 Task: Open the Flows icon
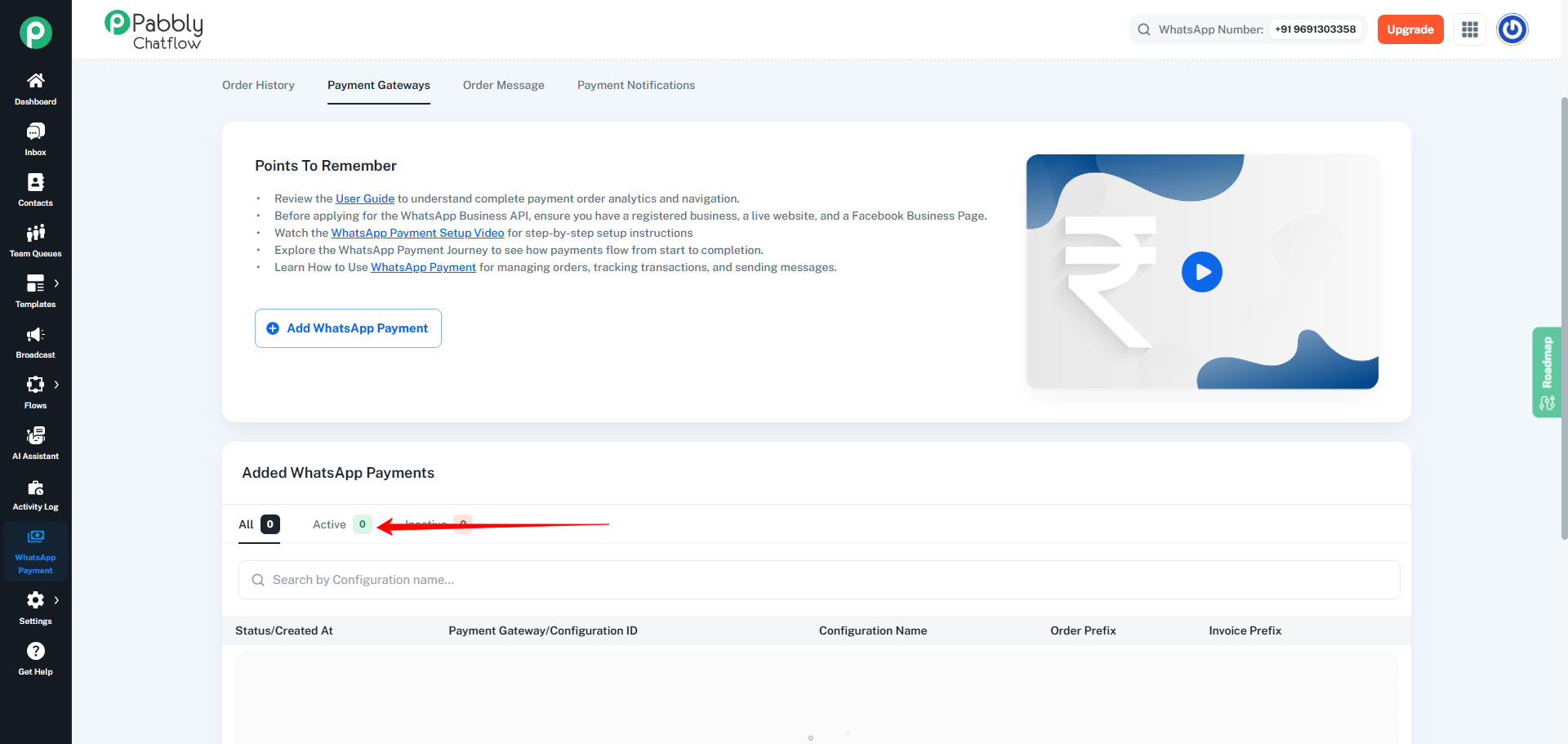(36, 385)
